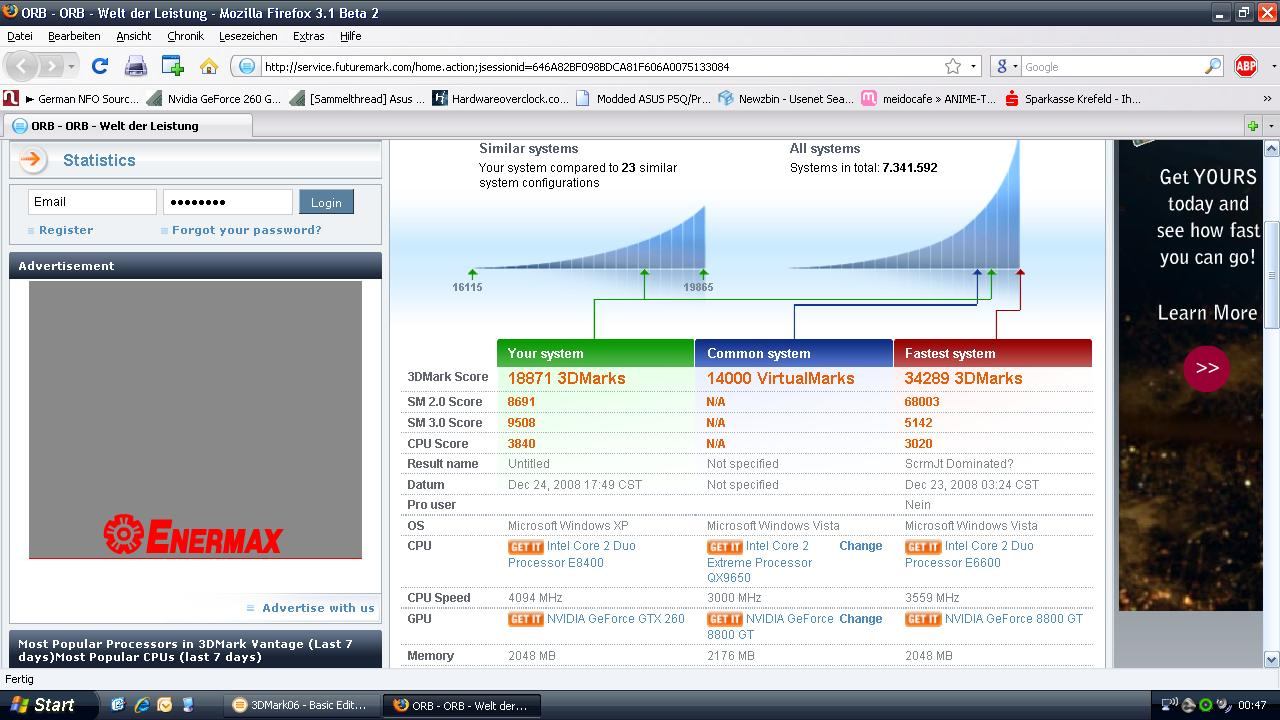
Task: Open the Extras menu
Action: click(308, 36)
